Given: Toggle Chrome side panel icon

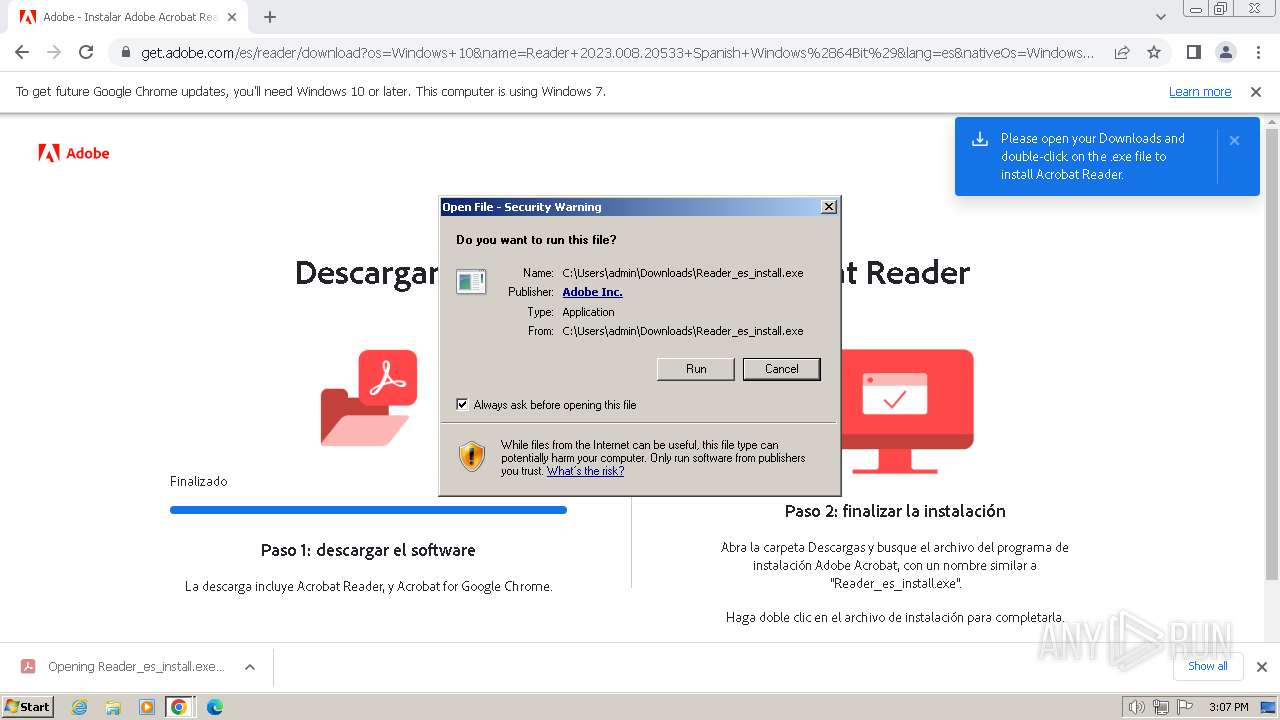Looking at the screenshot, I should [1193, 52].
